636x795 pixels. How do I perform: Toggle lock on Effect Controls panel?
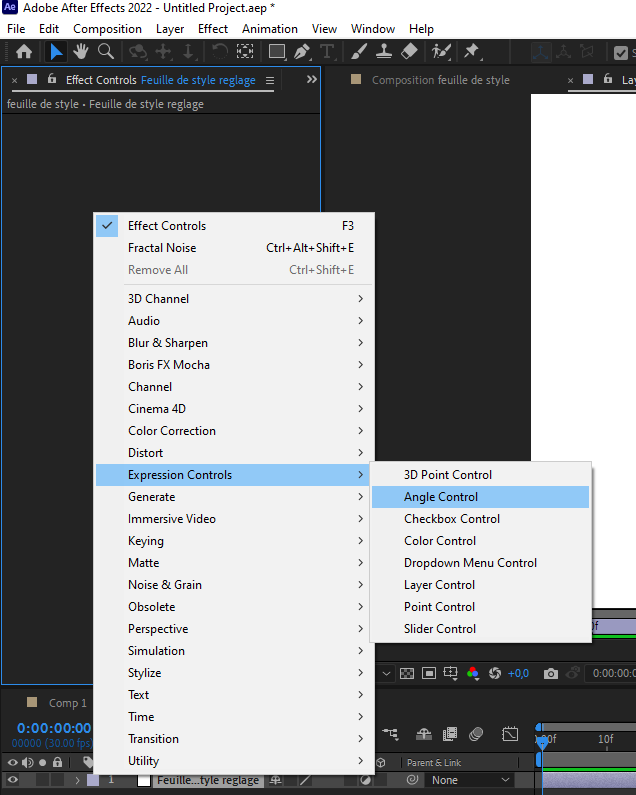51,80
